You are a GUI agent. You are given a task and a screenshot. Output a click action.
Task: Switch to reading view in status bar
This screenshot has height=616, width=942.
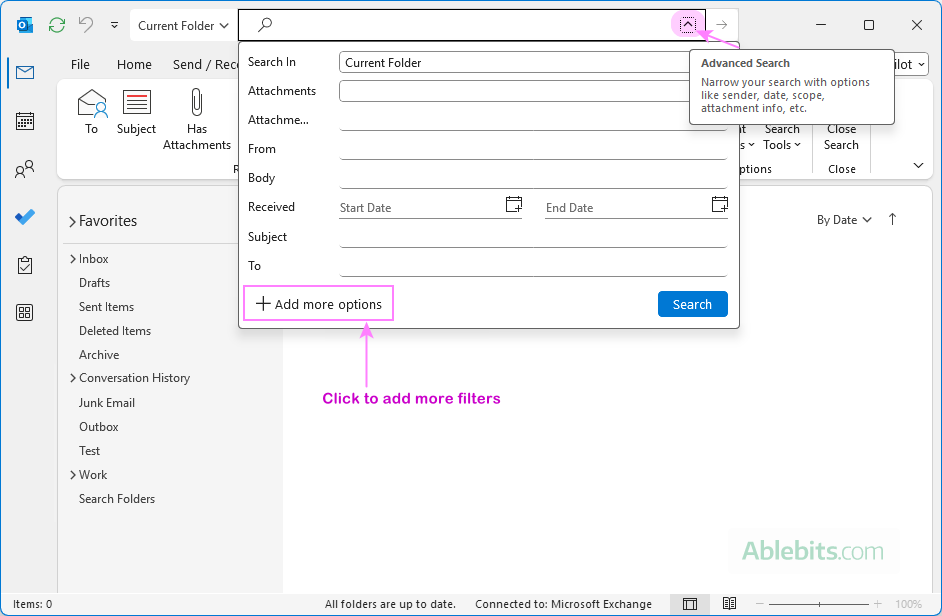729,604
